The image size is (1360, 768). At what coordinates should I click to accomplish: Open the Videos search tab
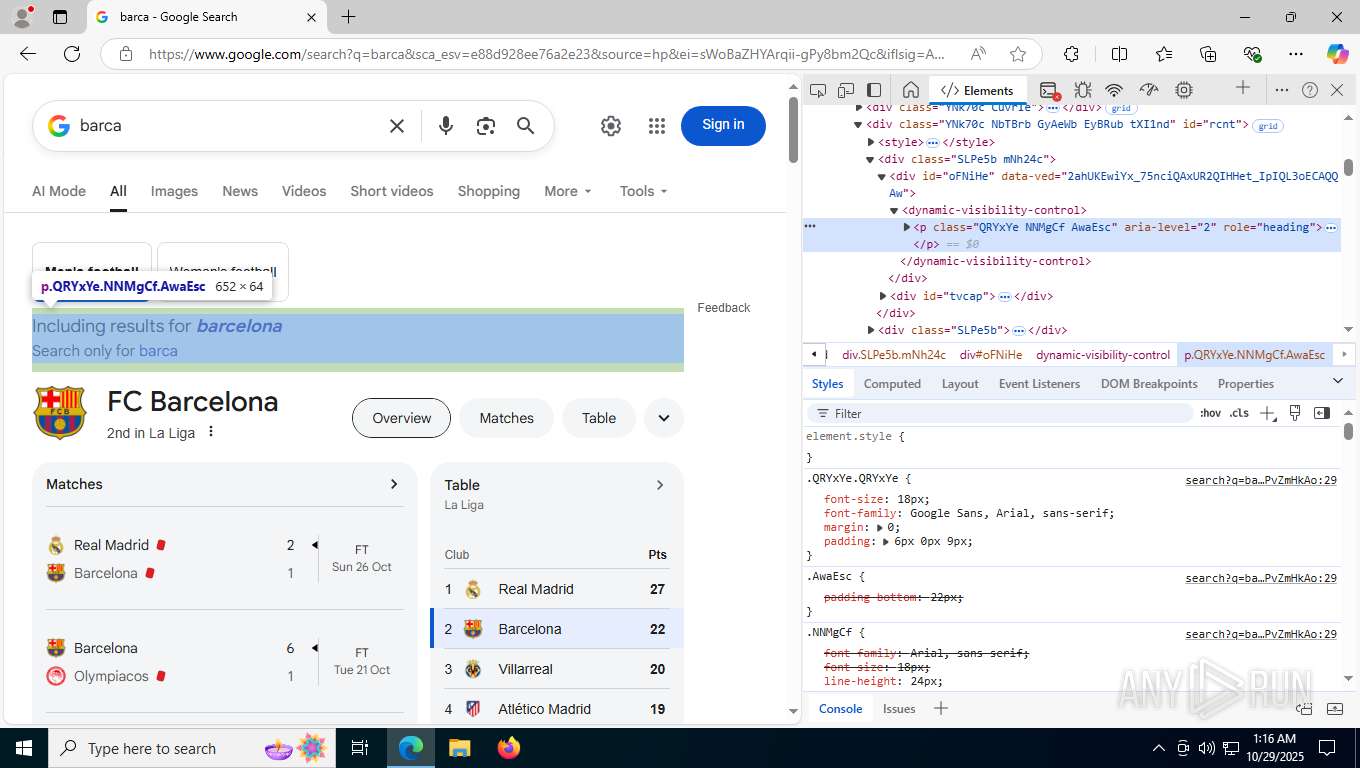click(304, 191)
